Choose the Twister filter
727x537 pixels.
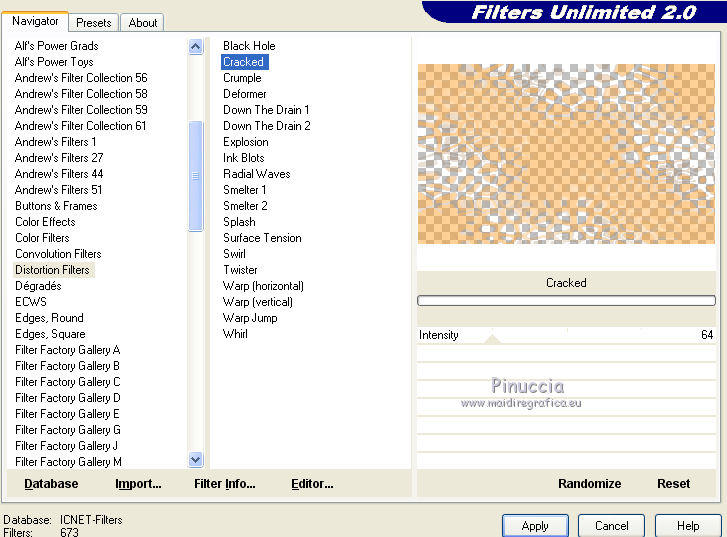[240, 270]
